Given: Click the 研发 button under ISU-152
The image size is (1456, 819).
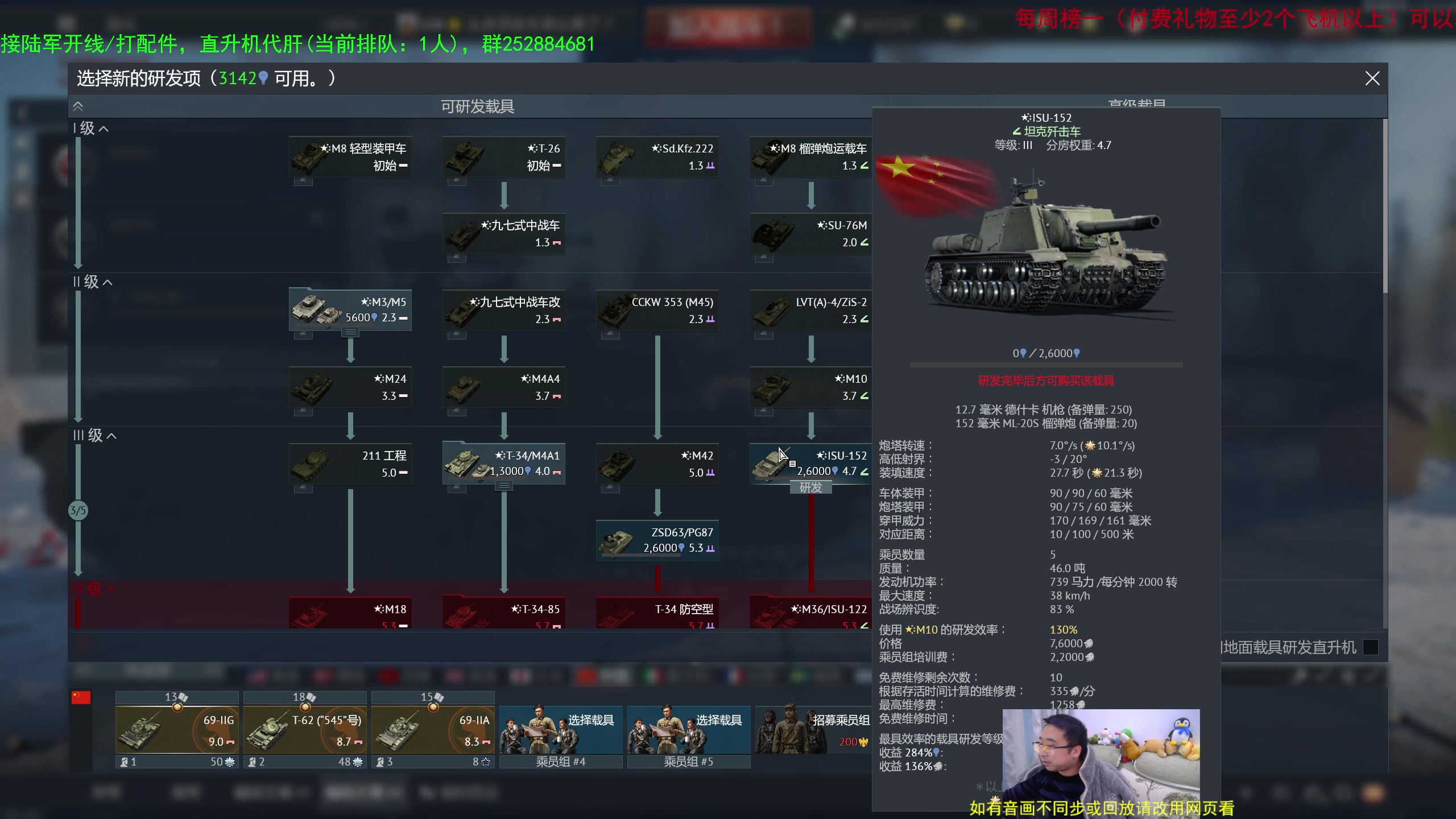Looking at the screenshot, I should [x=811, y=487].
